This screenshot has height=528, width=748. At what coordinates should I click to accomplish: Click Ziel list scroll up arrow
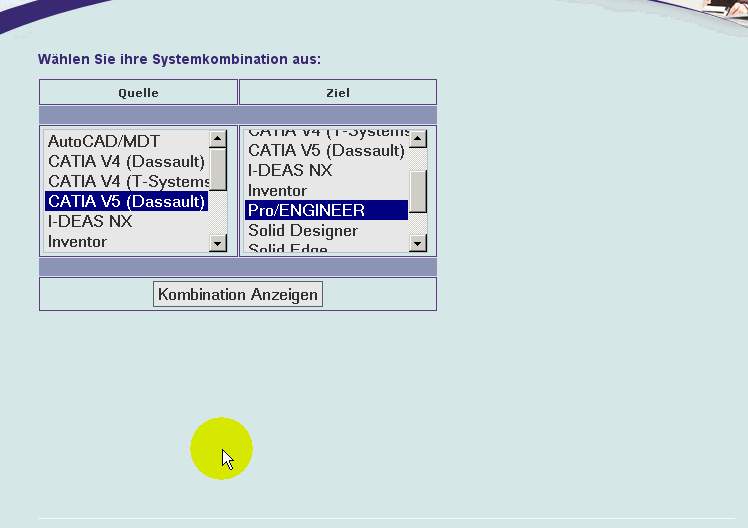point(417,139)
